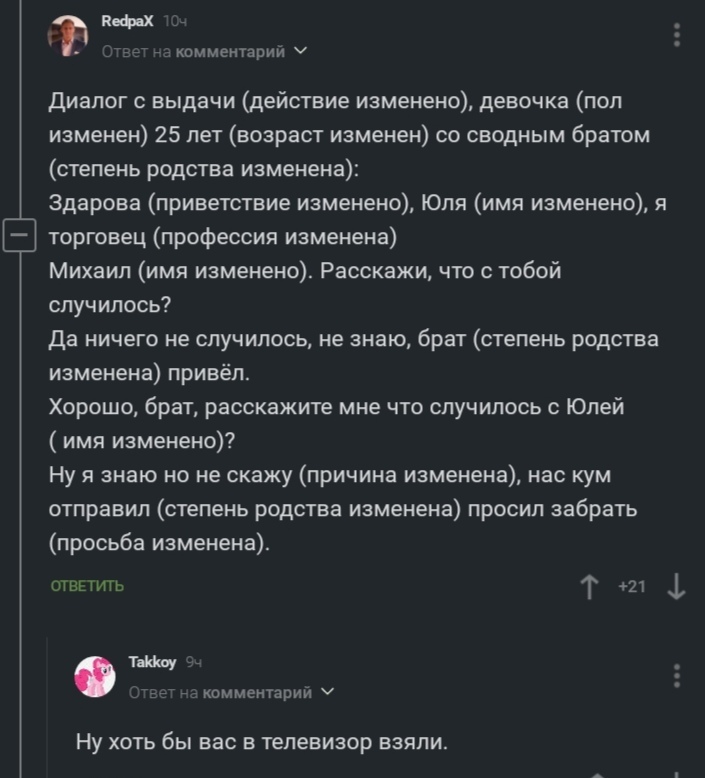
Task: Follow the 'комментарий' link in Takkoy's header
Action: pyautogui.click(x=257, y=692)
